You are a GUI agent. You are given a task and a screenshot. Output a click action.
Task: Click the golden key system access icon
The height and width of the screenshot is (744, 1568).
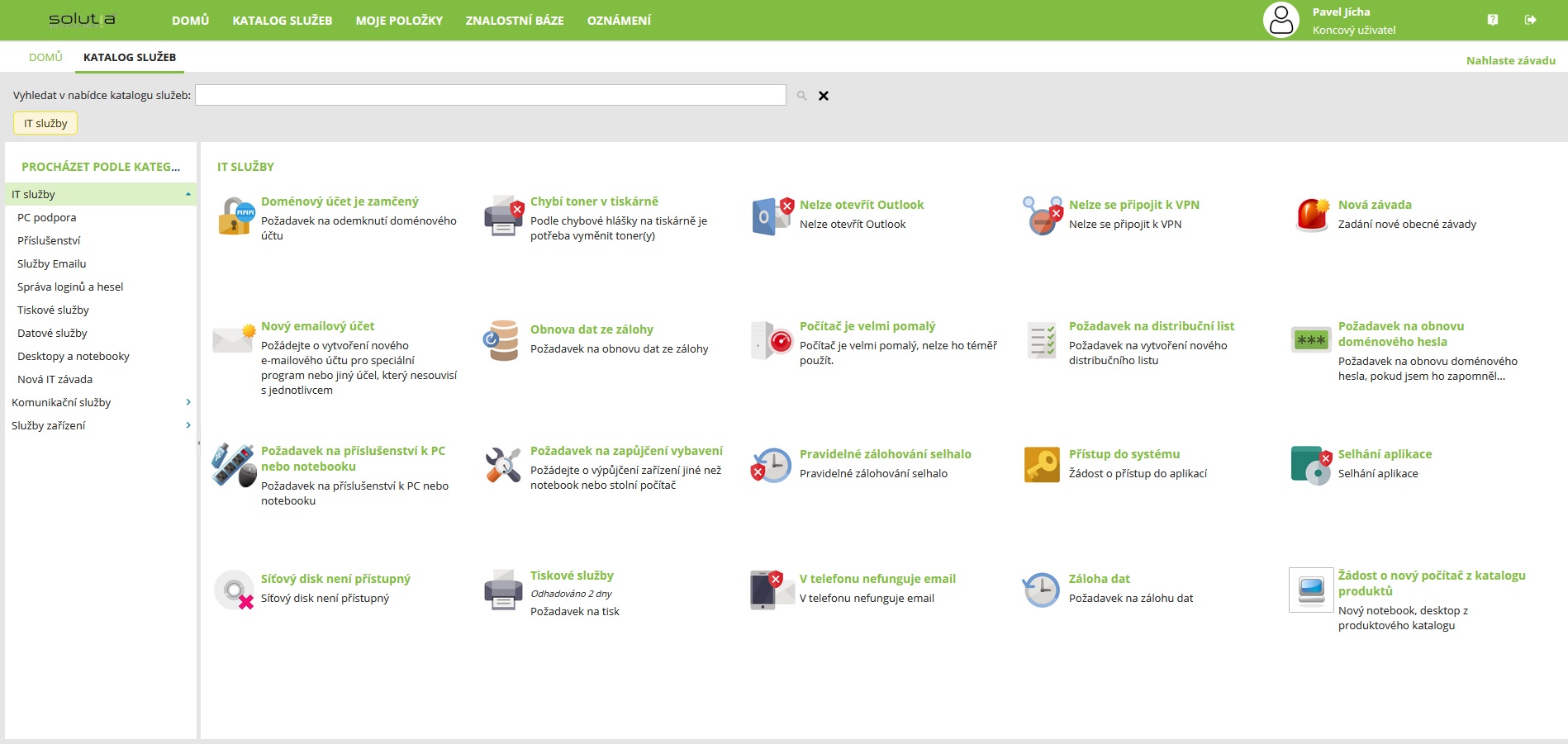[x=1042, y=465]
